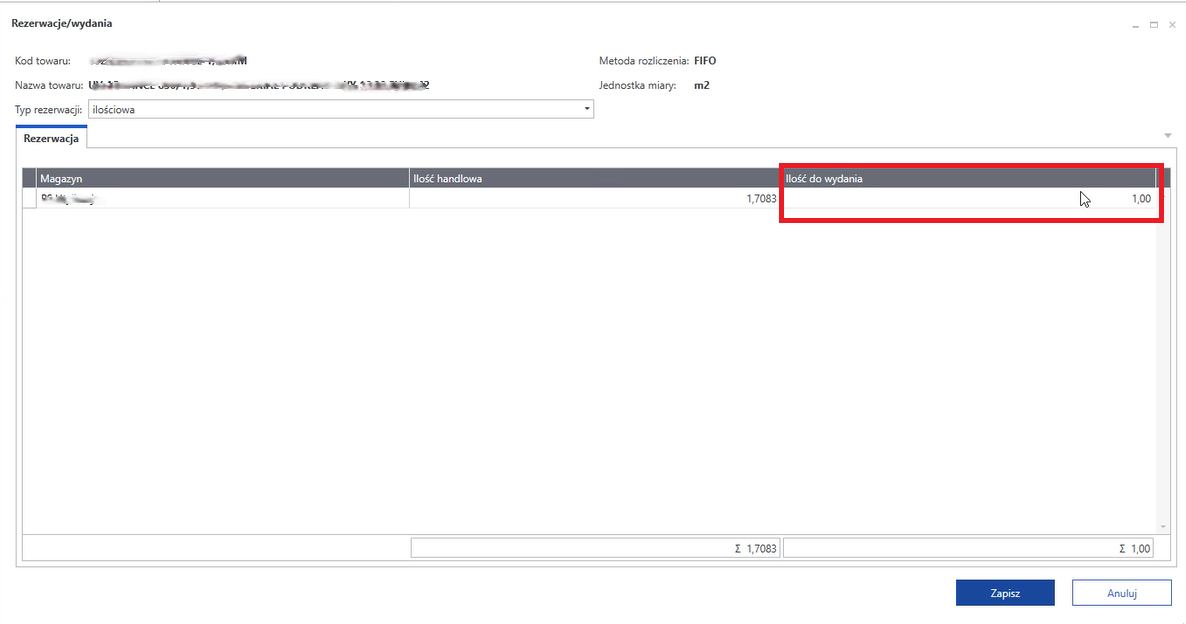
Task: Expand the tab overflow arrow on the right
Action: click(x=1168, y=136)
